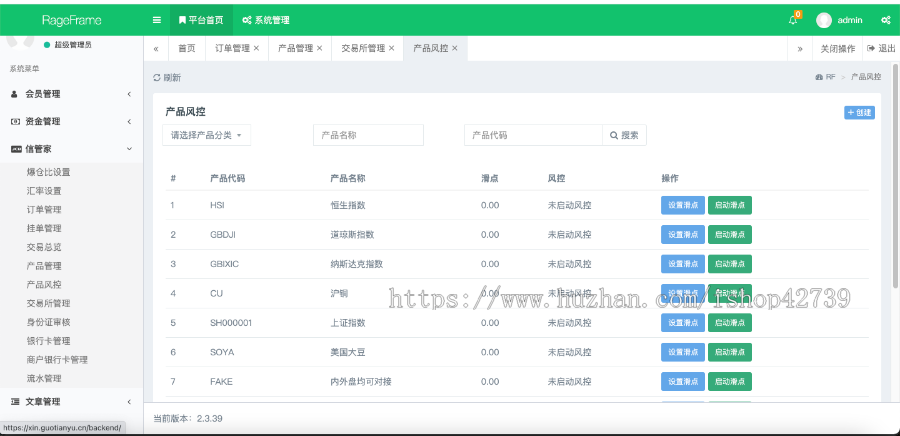Open 爆仓比设置 in the sidebar
The image size is (900, 436).
coord(48,172)
